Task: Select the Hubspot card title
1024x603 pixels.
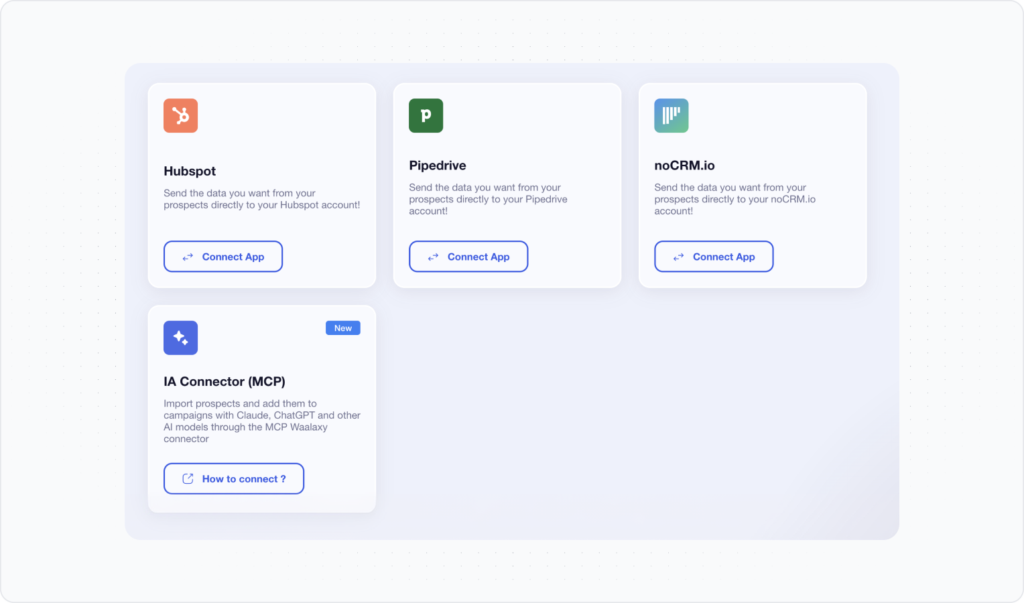Action: [189, 171]
